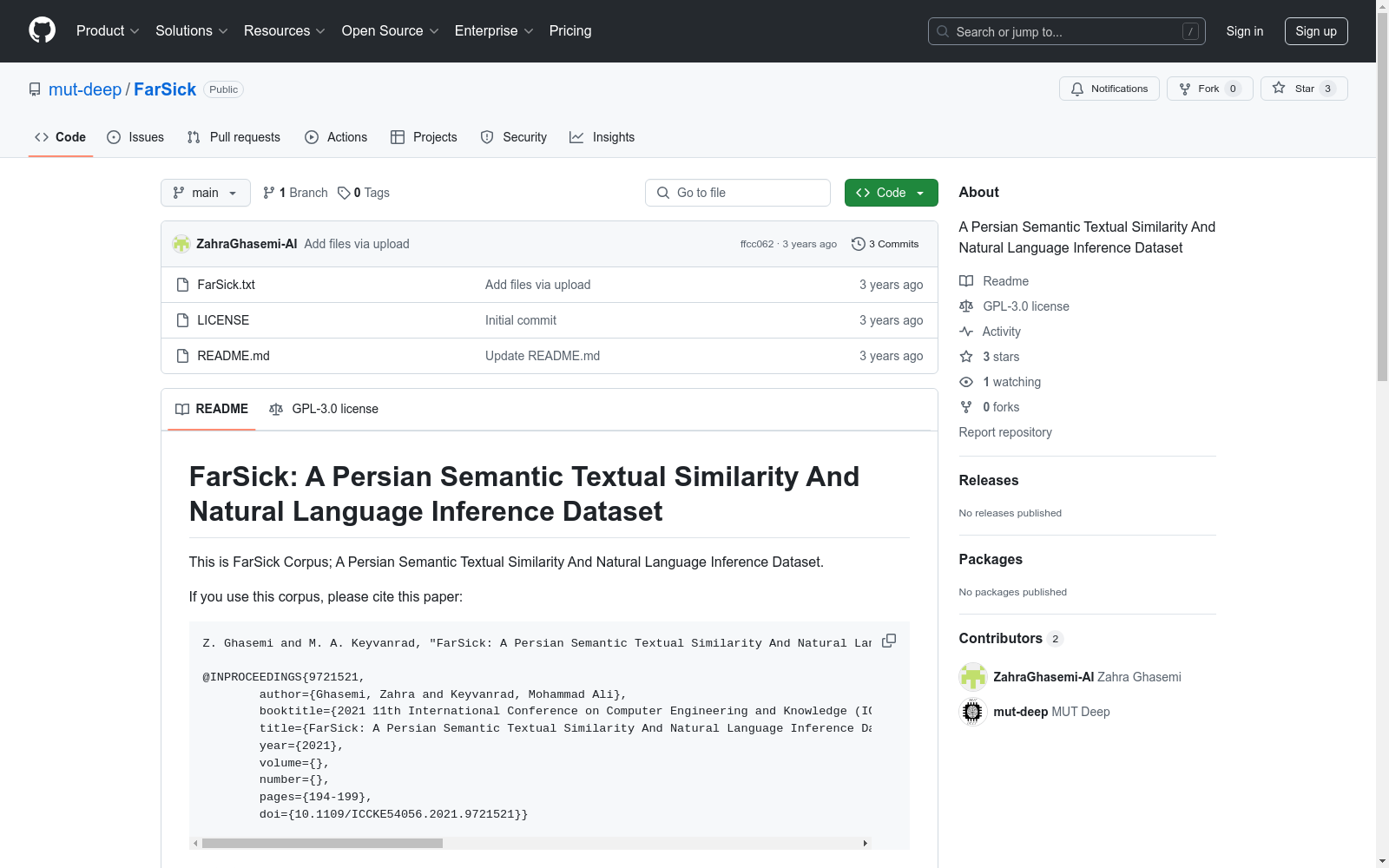Open the main branch selector dropdown
Image resolution: width=1389 pixels, height=868 pixels.
point(206,193)
